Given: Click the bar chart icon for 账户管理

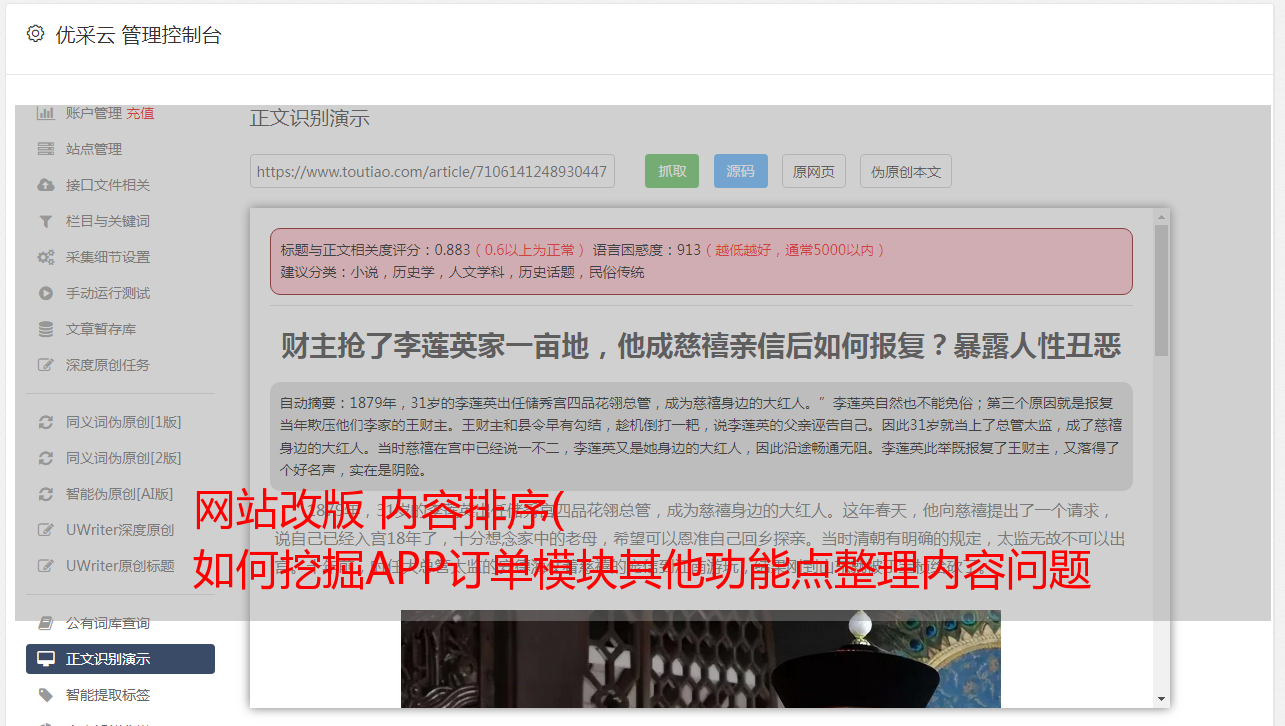Looking at the screenshot, I should (x=46, y=113).
